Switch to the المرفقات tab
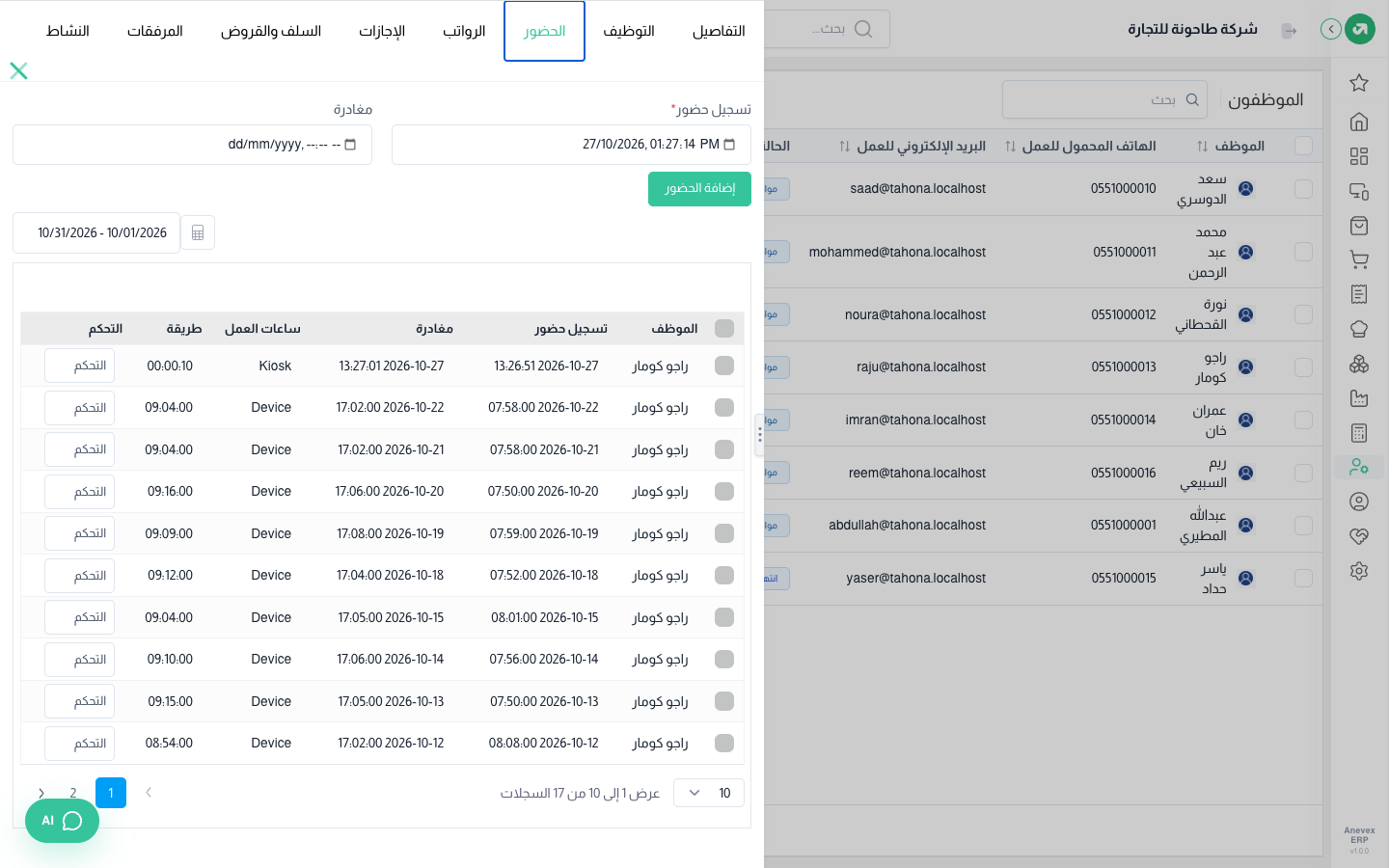Viewport: 1389px width, 868px height. (155, 31)
